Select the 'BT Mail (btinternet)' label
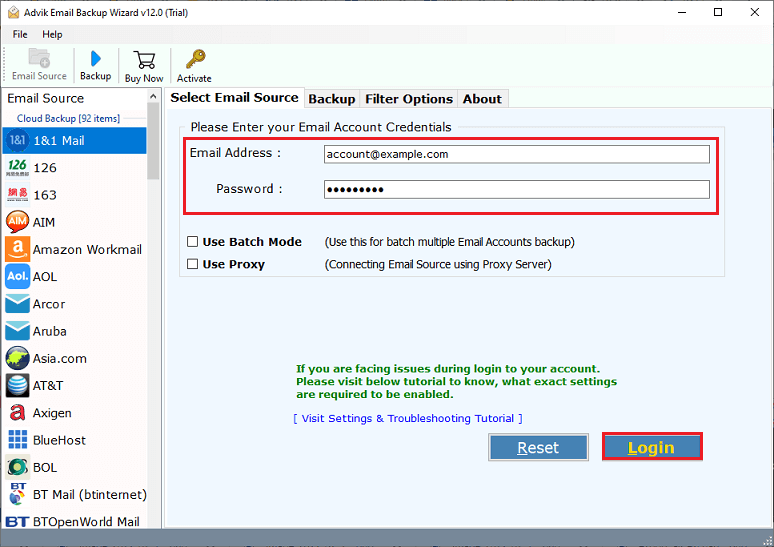Screen dimensions: 774x547 coord(90,495)
